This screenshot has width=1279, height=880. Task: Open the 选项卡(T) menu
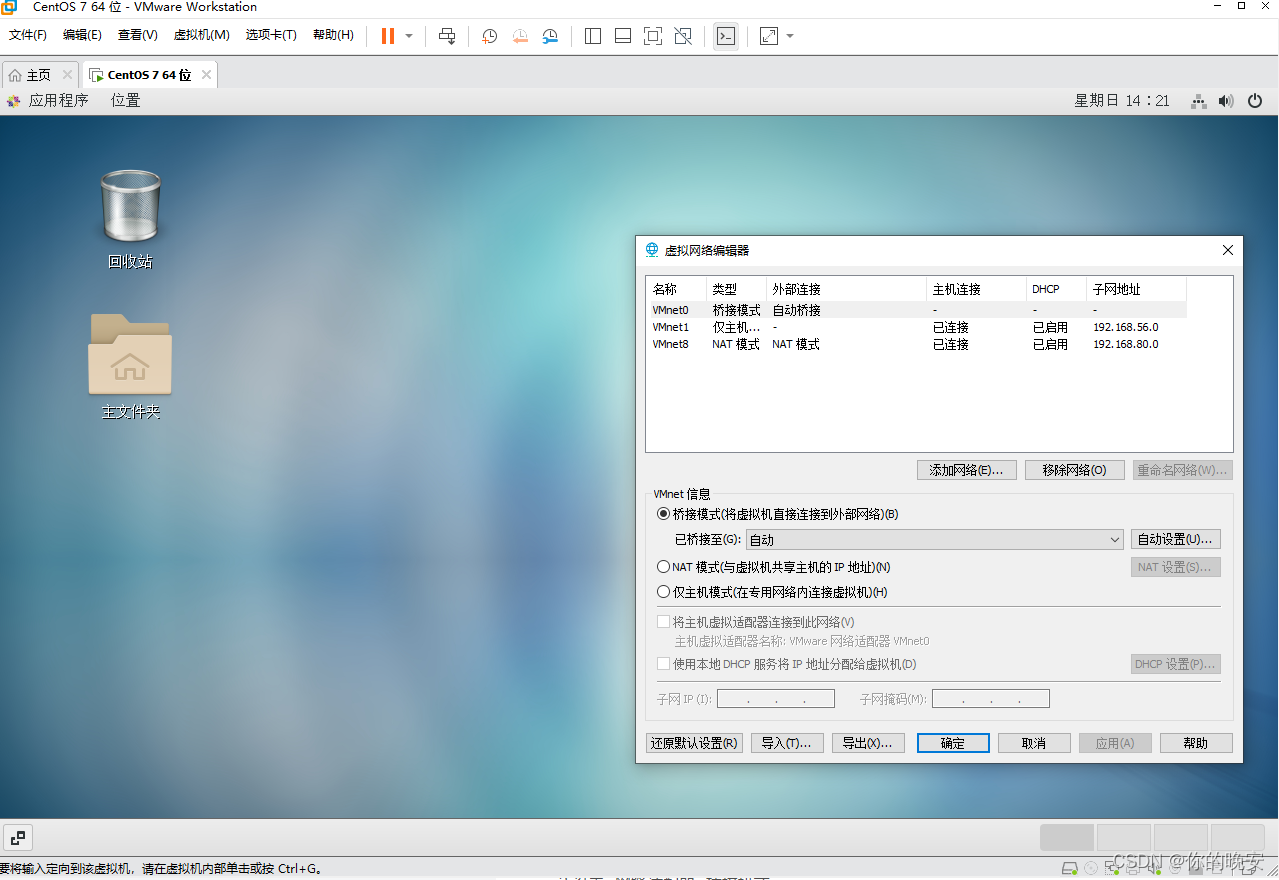point(271,35)
